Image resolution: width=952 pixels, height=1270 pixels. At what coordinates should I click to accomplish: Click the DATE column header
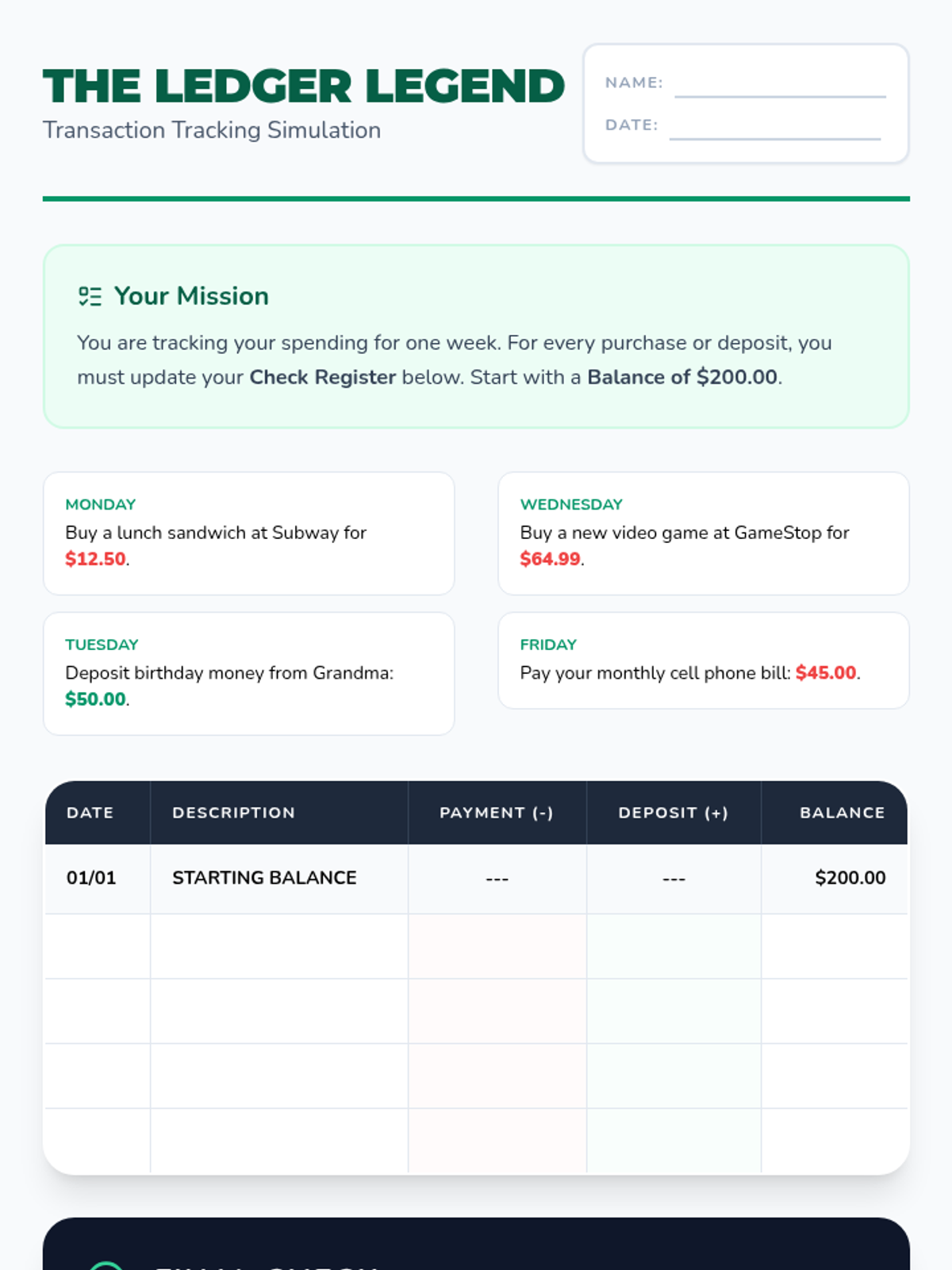pyautogui.click(x=90, y=813)
